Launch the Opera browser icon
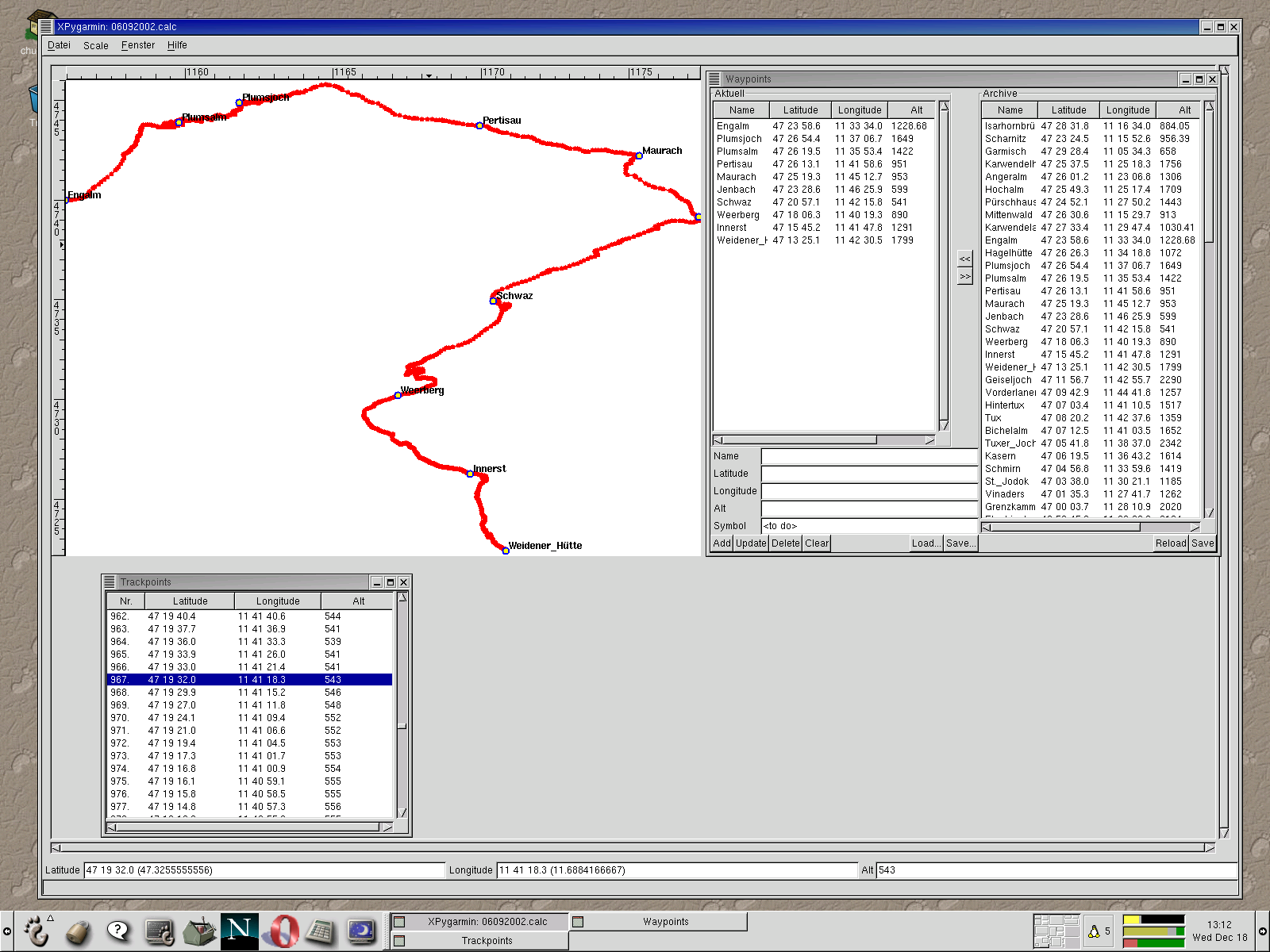The width and height of the screenshot is (1270, 952). (x=280, y=931)
